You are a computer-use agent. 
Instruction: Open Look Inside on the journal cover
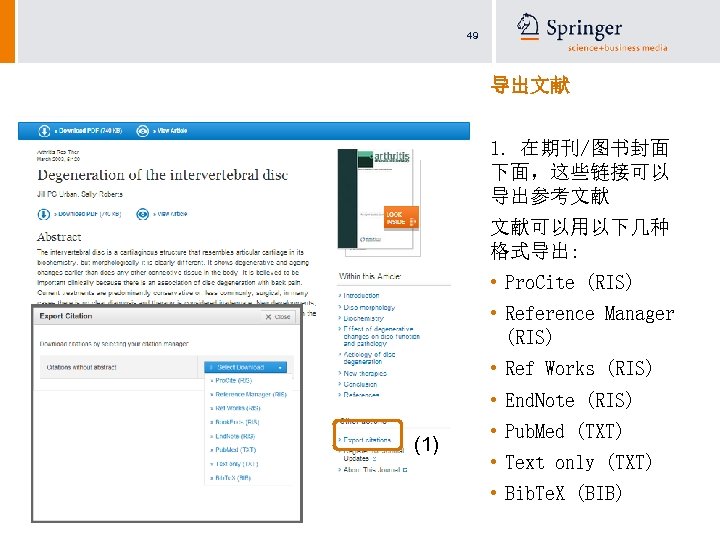coord(401,218)
